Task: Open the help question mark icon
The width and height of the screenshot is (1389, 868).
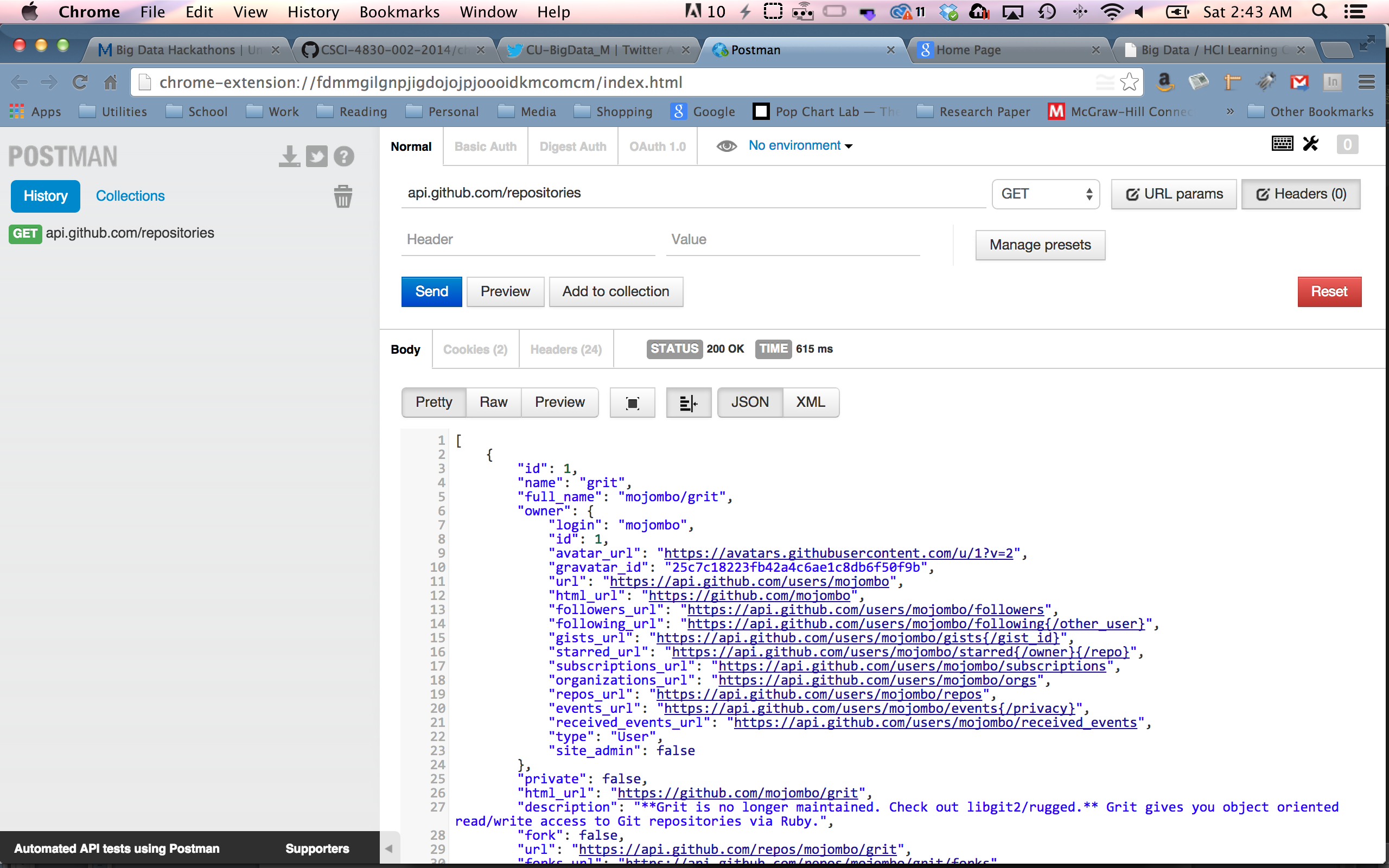Action: coord(344,156)
